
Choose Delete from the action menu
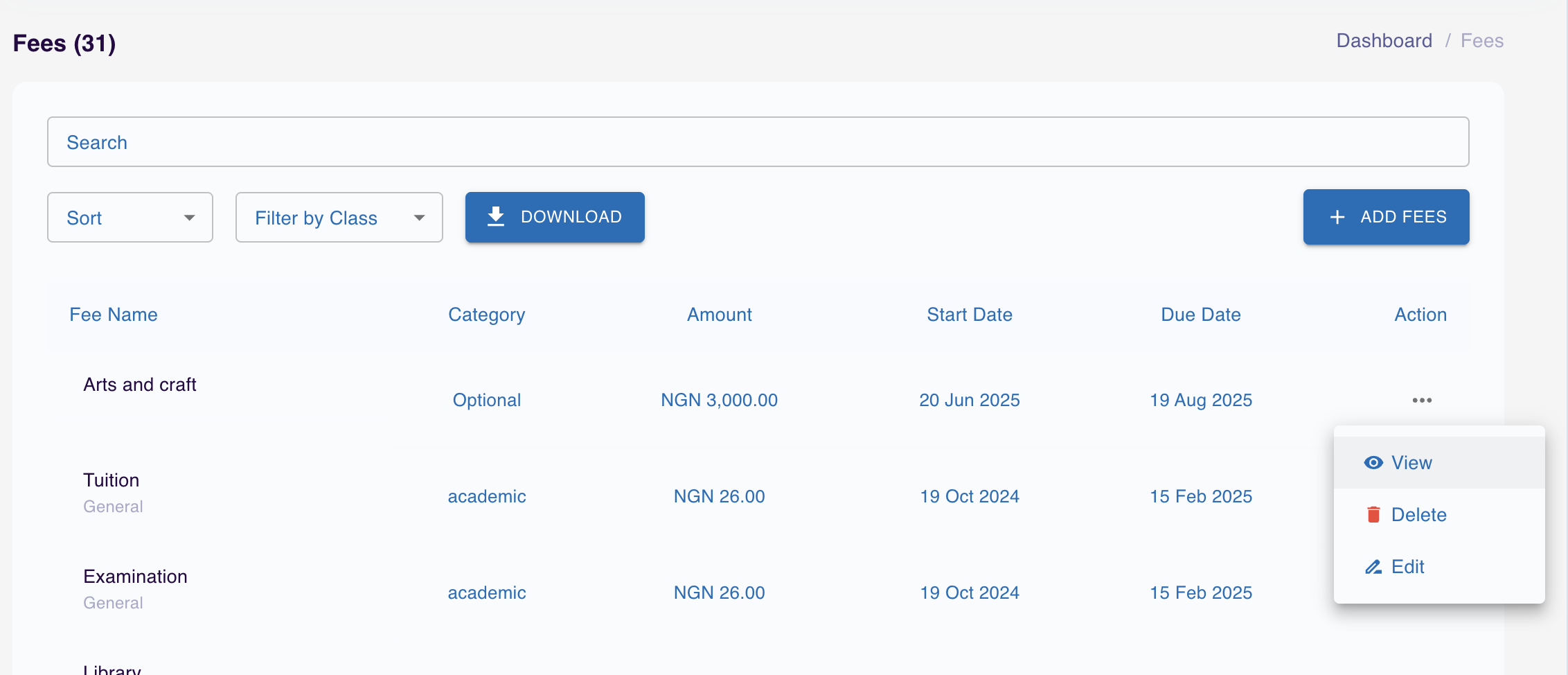[x=1439, y=515]
